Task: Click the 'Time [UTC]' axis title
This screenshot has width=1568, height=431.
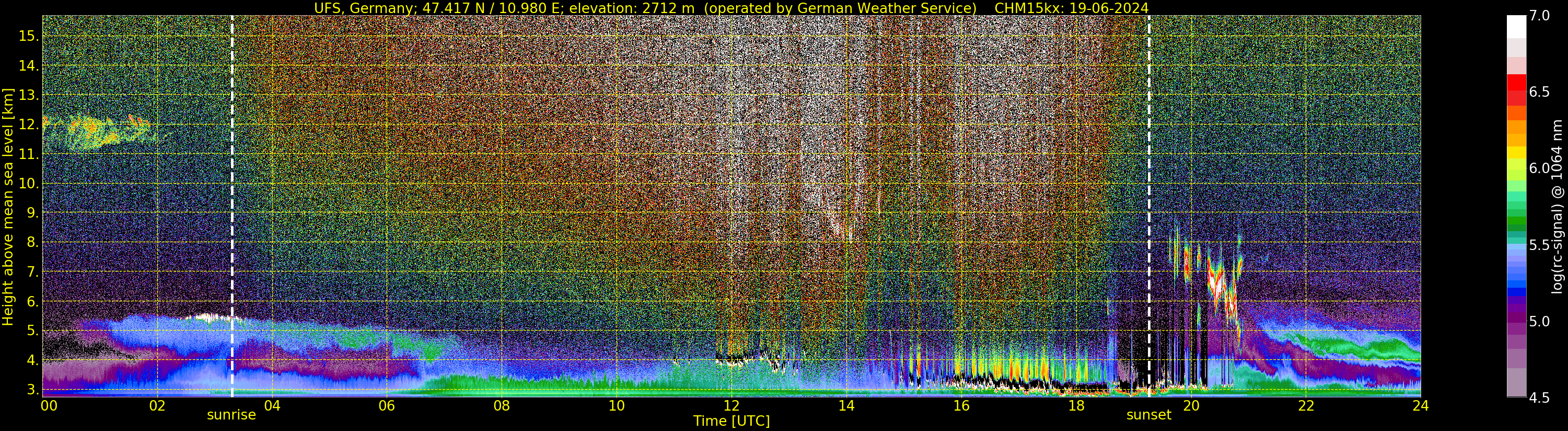Action: pyautogui.click(x=731, y=421)
